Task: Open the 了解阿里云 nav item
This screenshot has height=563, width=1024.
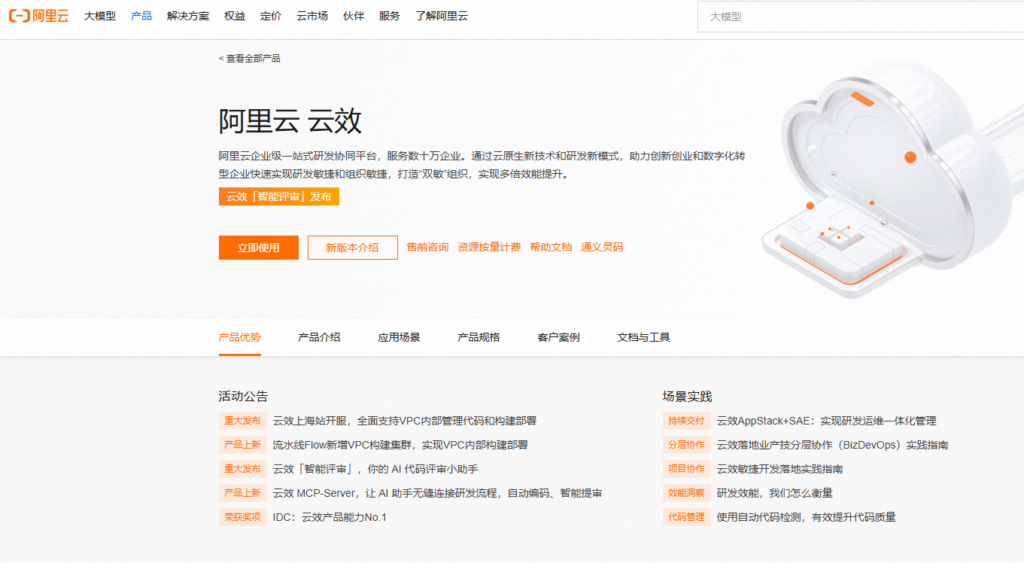Action: pyautogui.click(x=441, y=16)
